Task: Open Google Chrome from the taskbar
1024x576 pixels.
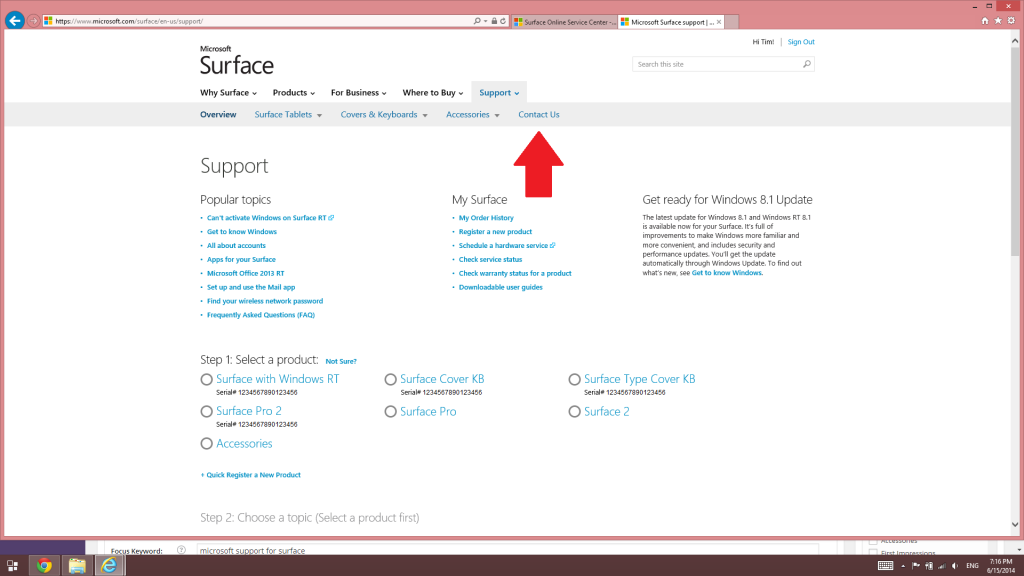Action: (44, 566)
